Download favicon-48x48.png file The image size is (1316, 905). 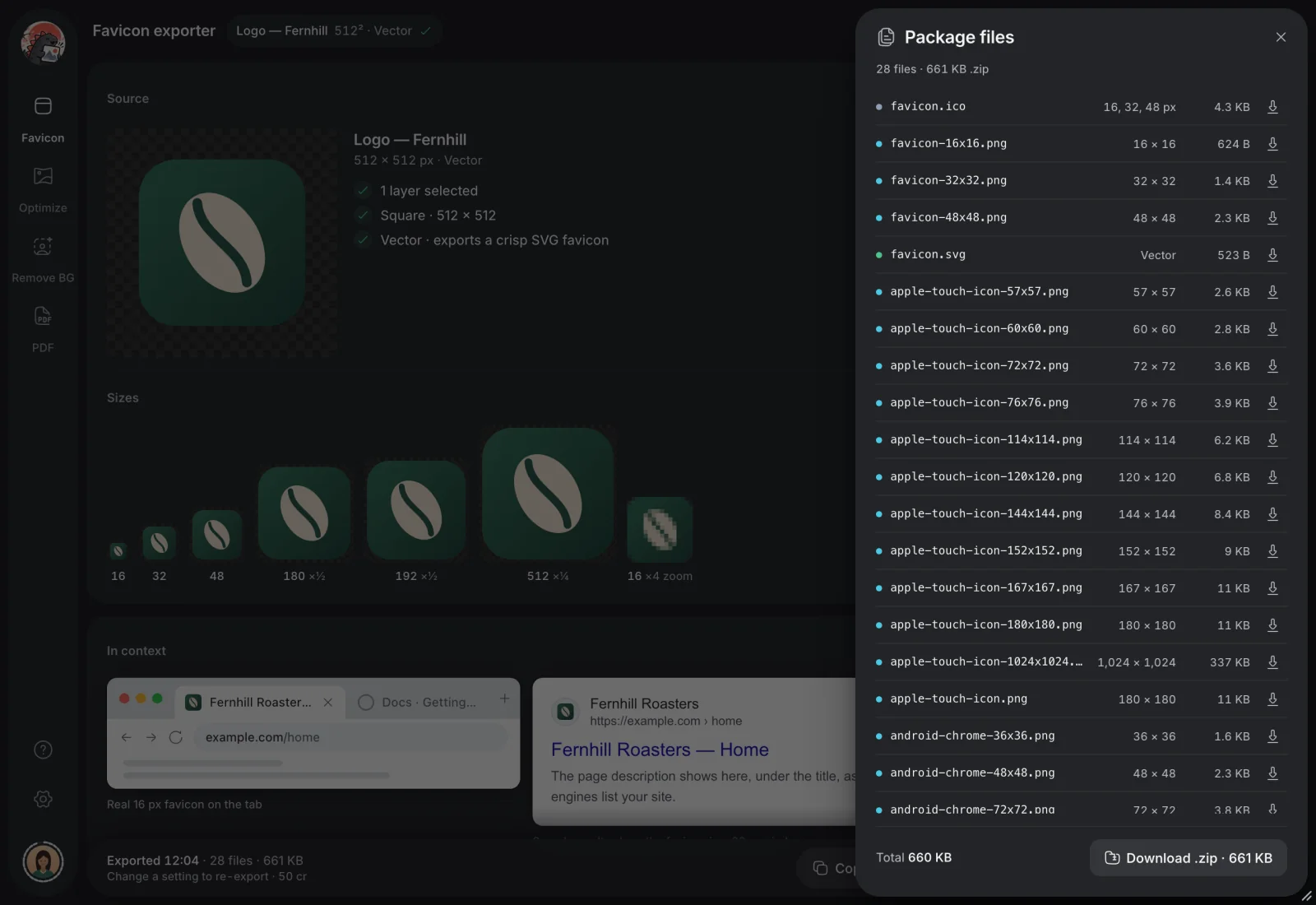(x=1272, y=218)
